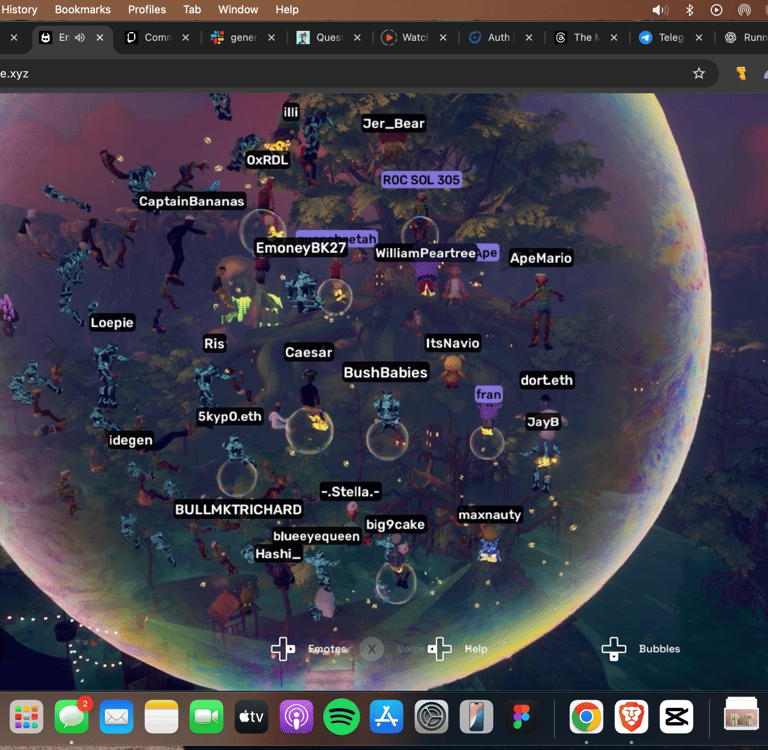This screenshot has width=768, height=750.
Task: Open Apple TV from the Dock
Action: [251, 717]
